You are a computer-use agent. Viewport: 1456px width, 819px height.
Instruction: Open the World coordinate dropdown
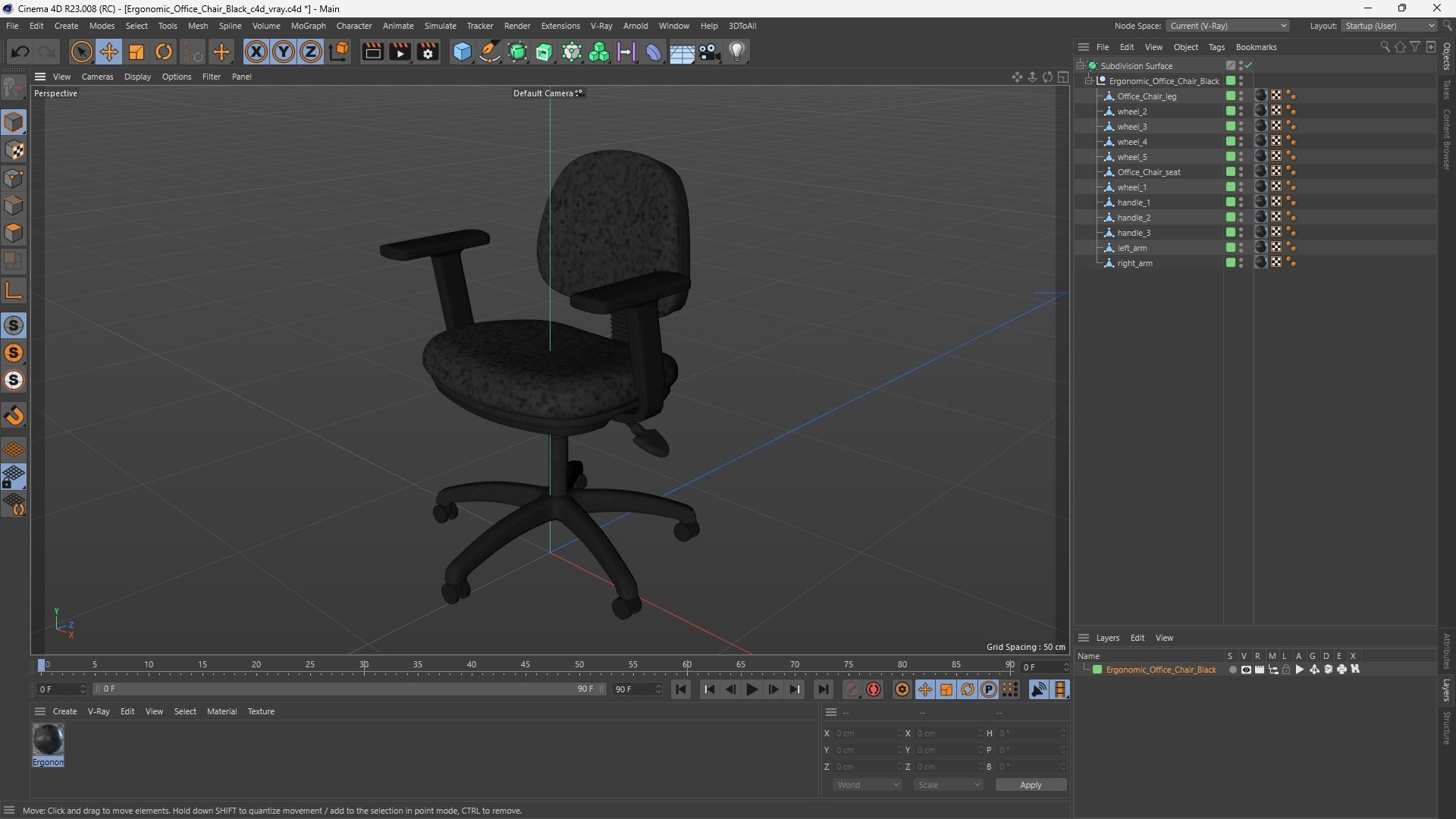coord(868,785)
